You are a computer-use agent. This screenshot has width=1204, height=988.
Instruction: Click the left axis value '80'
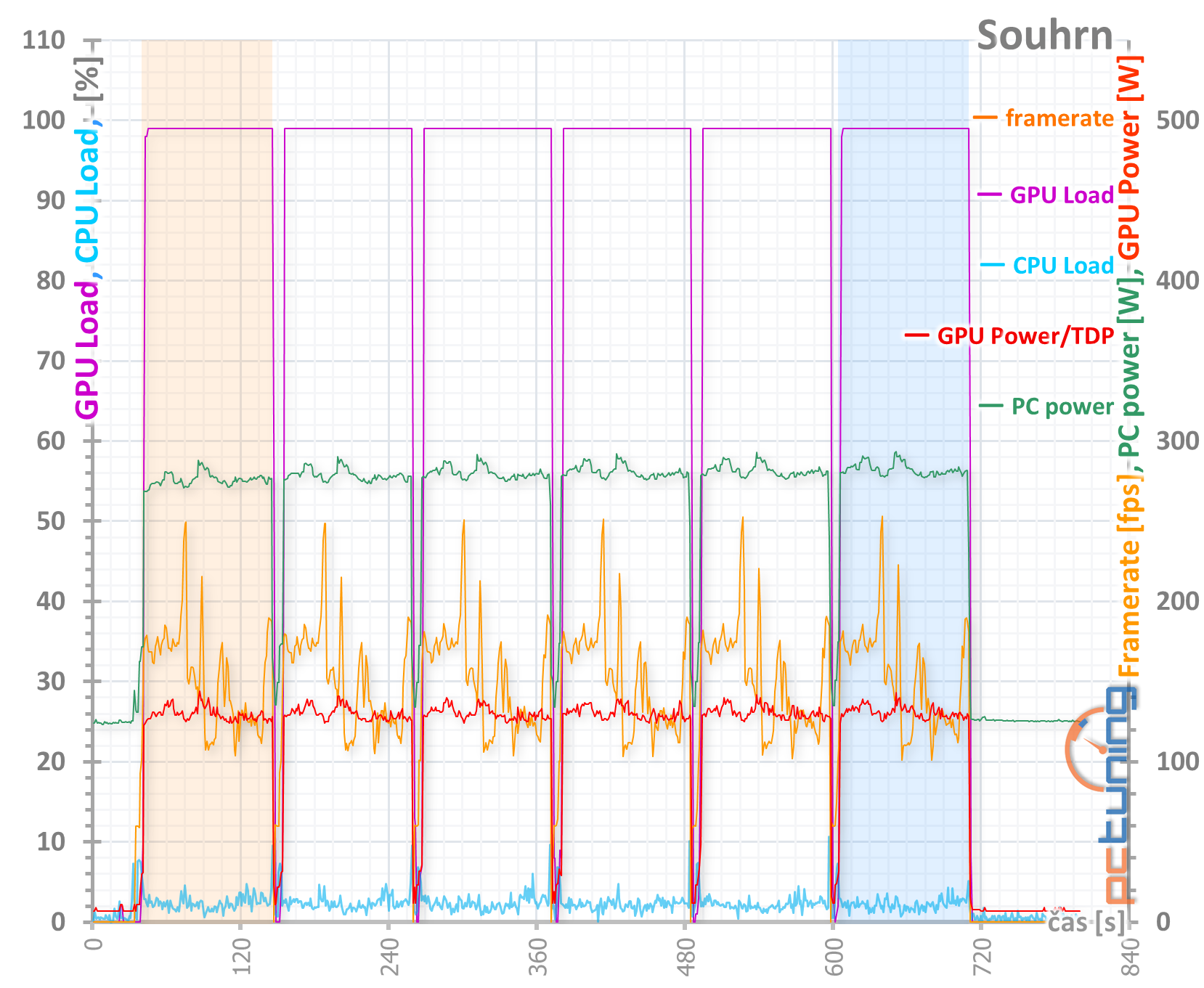51,280
